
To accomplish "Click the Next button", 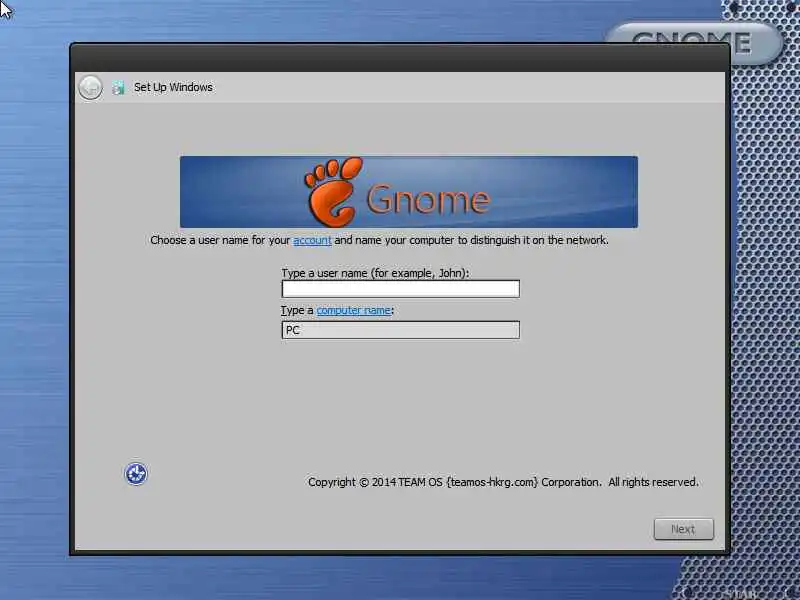I will click(x=684, y=529).
